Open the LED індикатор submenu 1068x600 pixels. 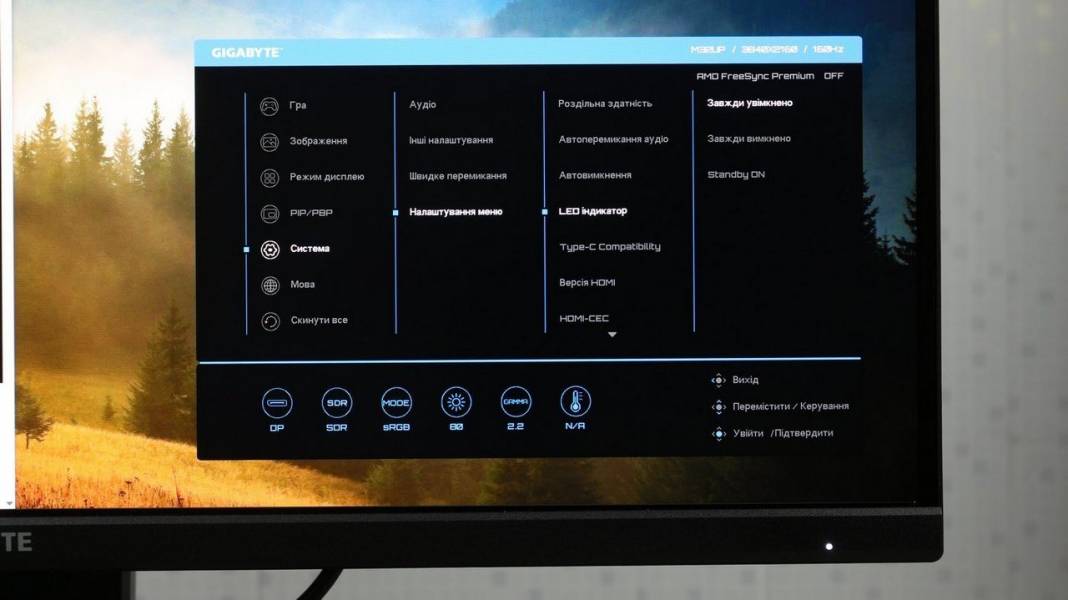pos(592,211)
